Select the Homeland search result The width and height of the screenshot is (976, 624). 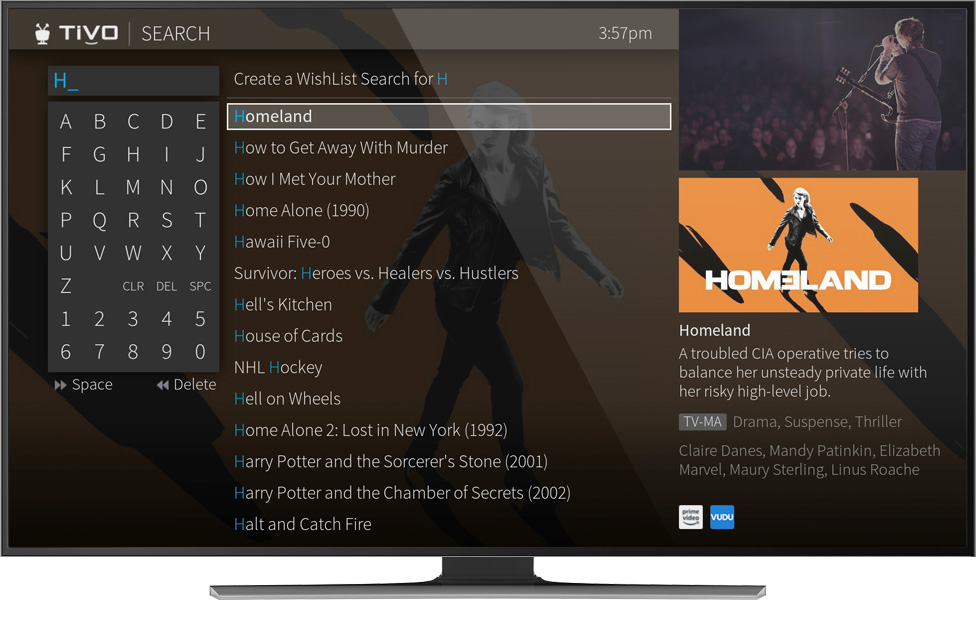tap(449, 116)
